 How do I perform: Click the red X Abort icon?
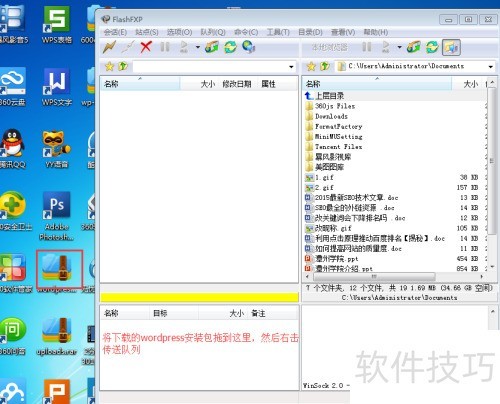tap(146, 47)
